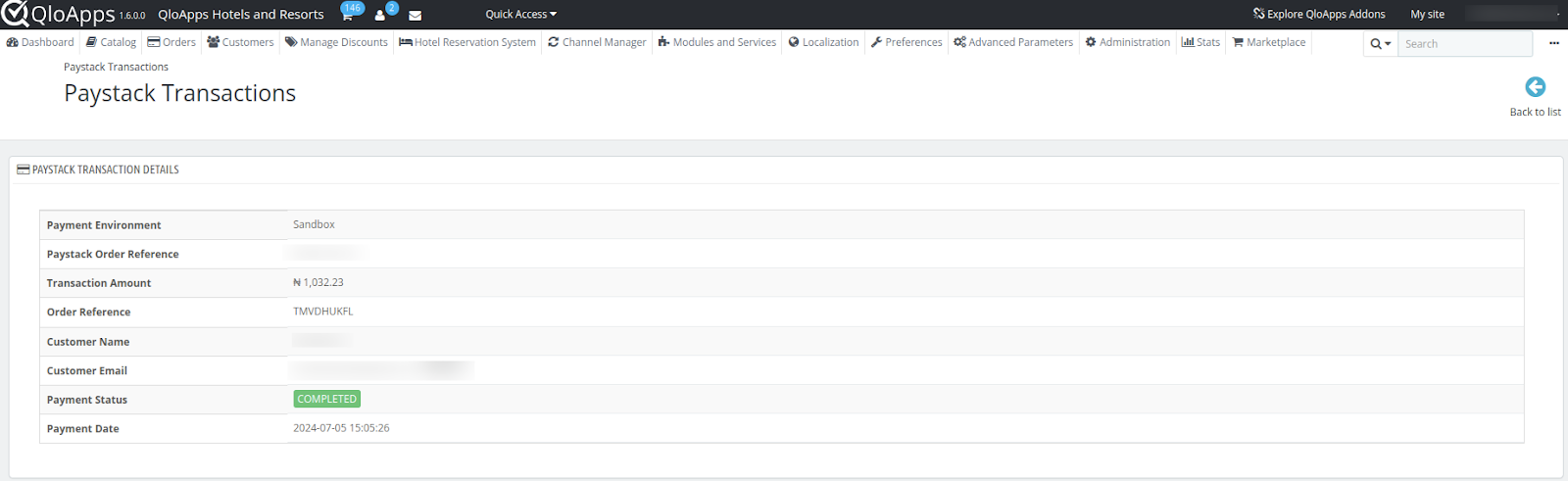Expand the blurred employee profile dropdown
Image resolution: width=1568 pixels, height=481 pixels.
1514,15
